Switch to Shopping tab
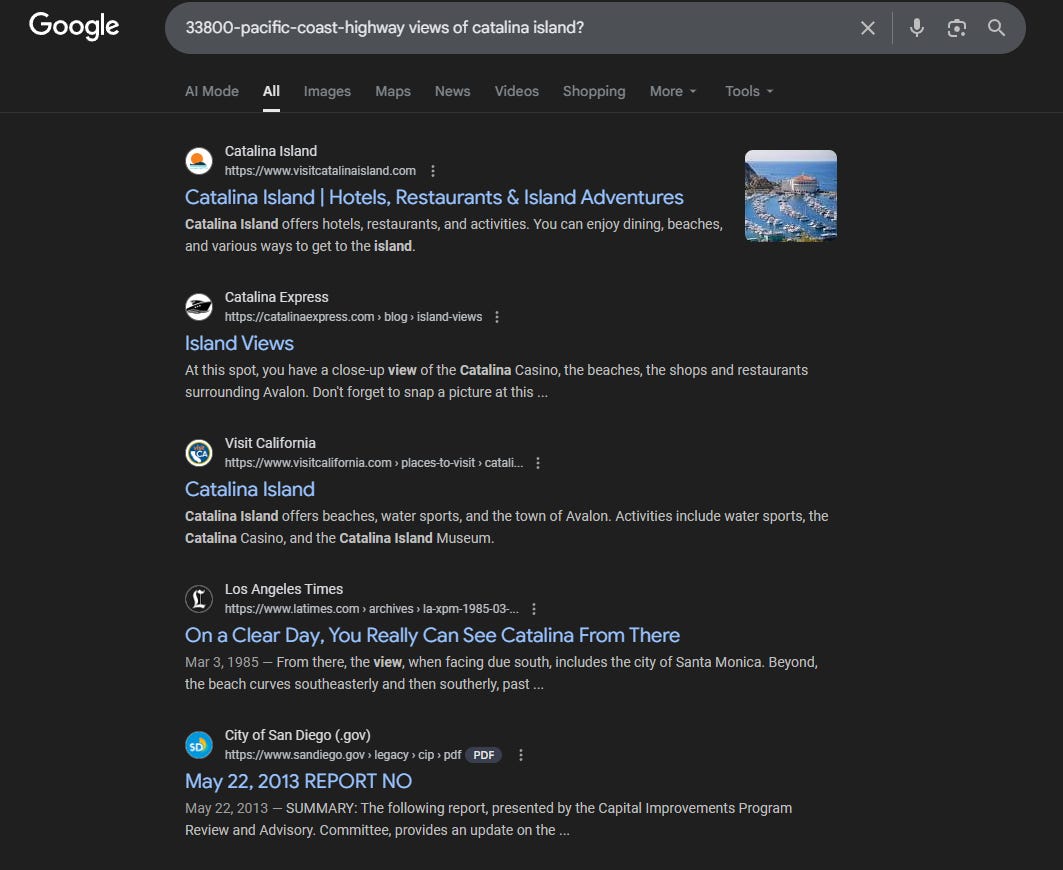This screenshot has height=870, width=1063. coord(594,91)
